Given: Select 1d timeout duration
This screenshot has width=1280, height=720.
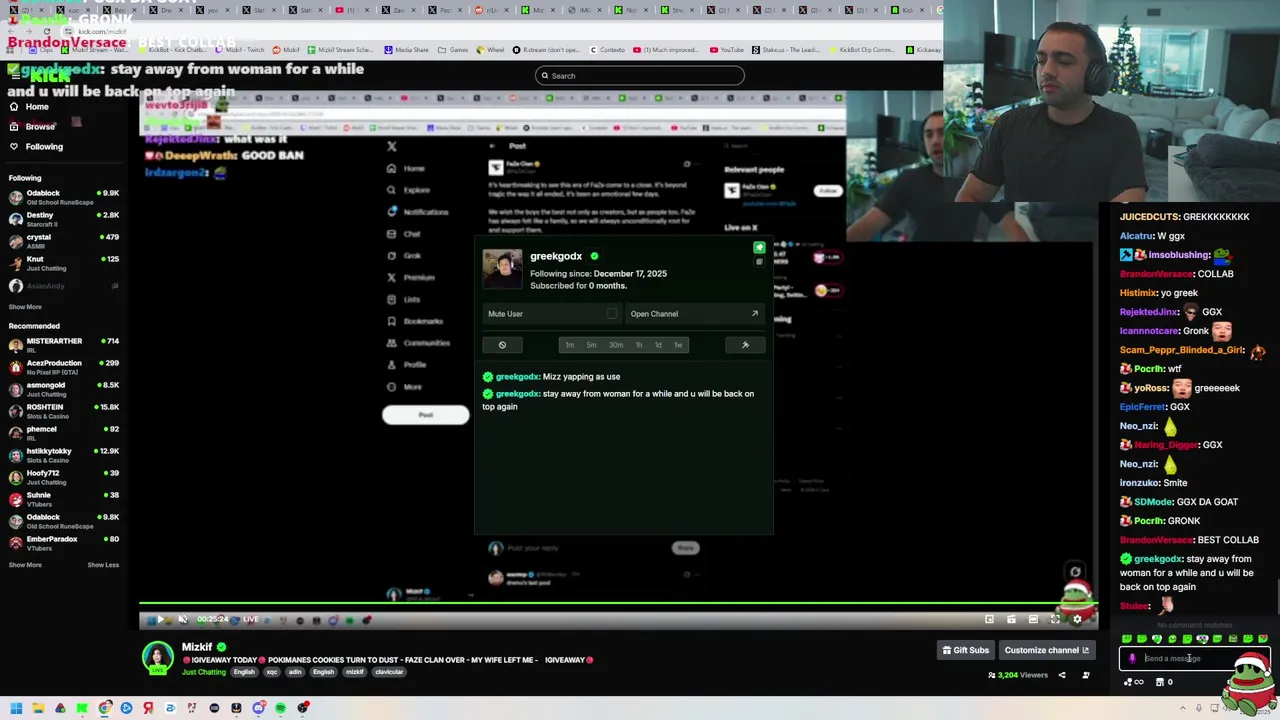Looking at the screenshot, I should pyautogui.click(x=658, y=345).
